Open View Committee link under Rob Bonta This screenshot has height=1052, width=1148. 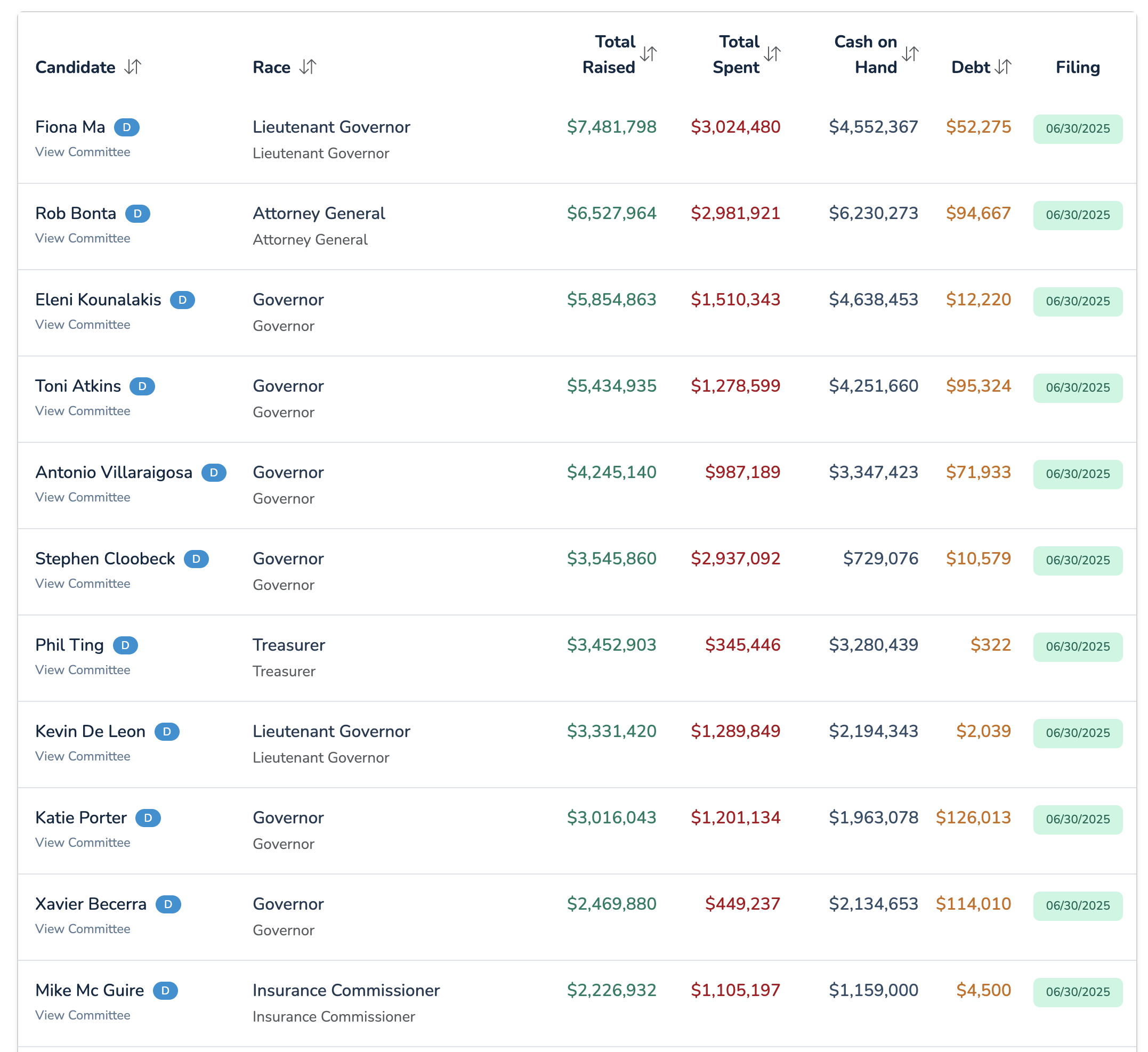tap(83, 239)
